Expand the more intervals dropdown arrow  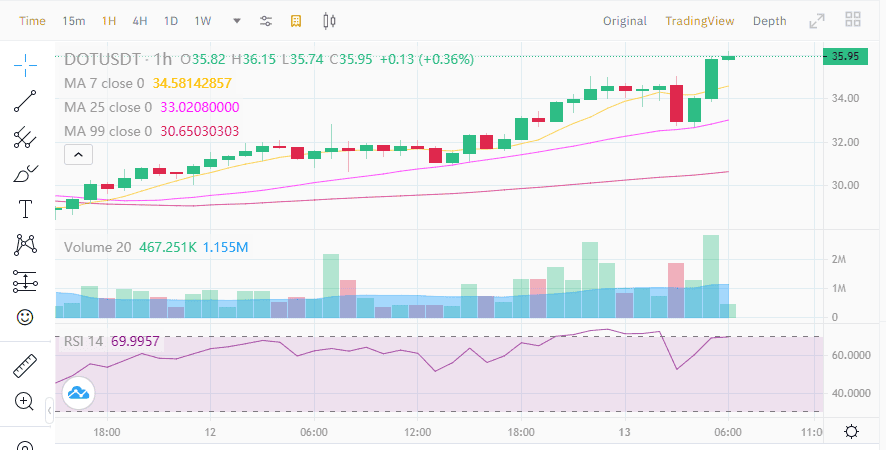[x=237, y=21]
